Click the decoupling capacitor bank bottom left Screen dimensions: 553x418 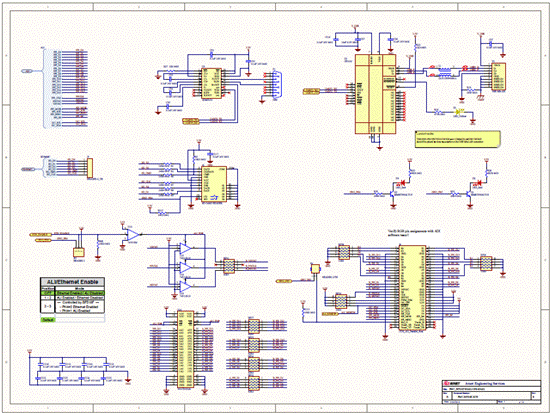[78, 371]
